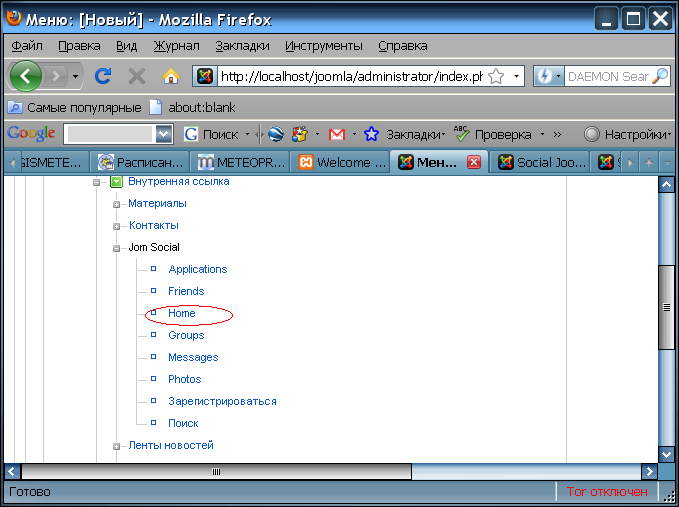The image size is (679, 507).
Task: Open the Инструменты menu
Action: click(323, 45)
